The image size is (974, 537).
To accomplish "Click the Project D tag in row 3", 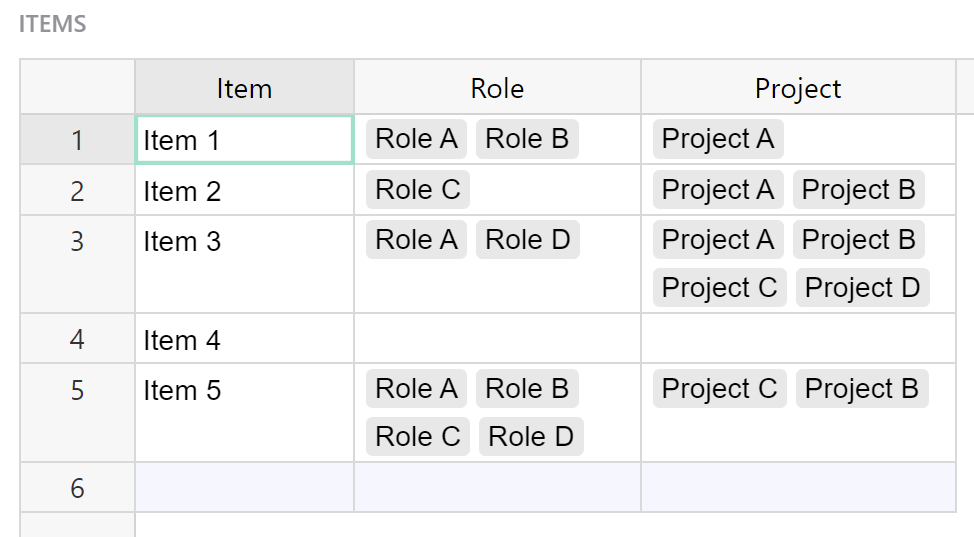I will tap(862, 287).
